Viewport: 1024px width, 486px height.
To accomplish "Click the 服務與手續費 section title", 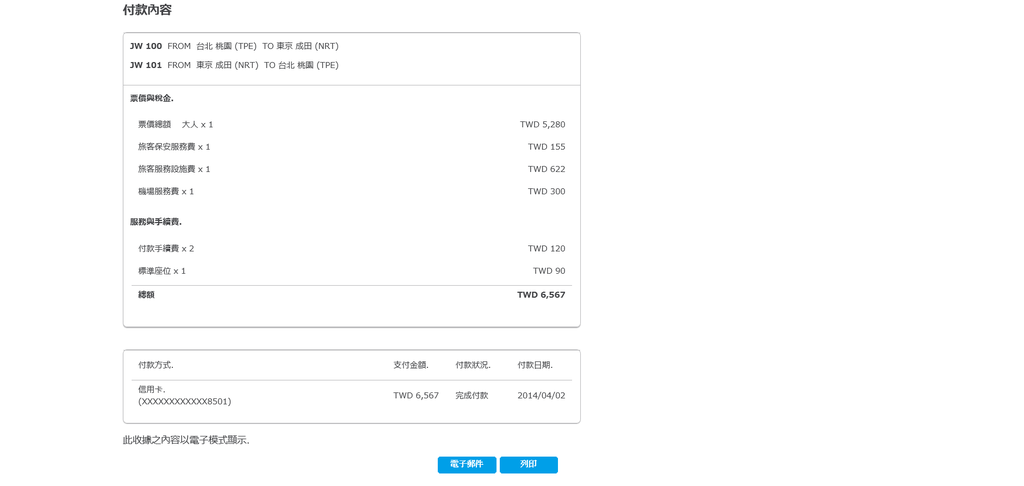I will [x=155, y=222].
